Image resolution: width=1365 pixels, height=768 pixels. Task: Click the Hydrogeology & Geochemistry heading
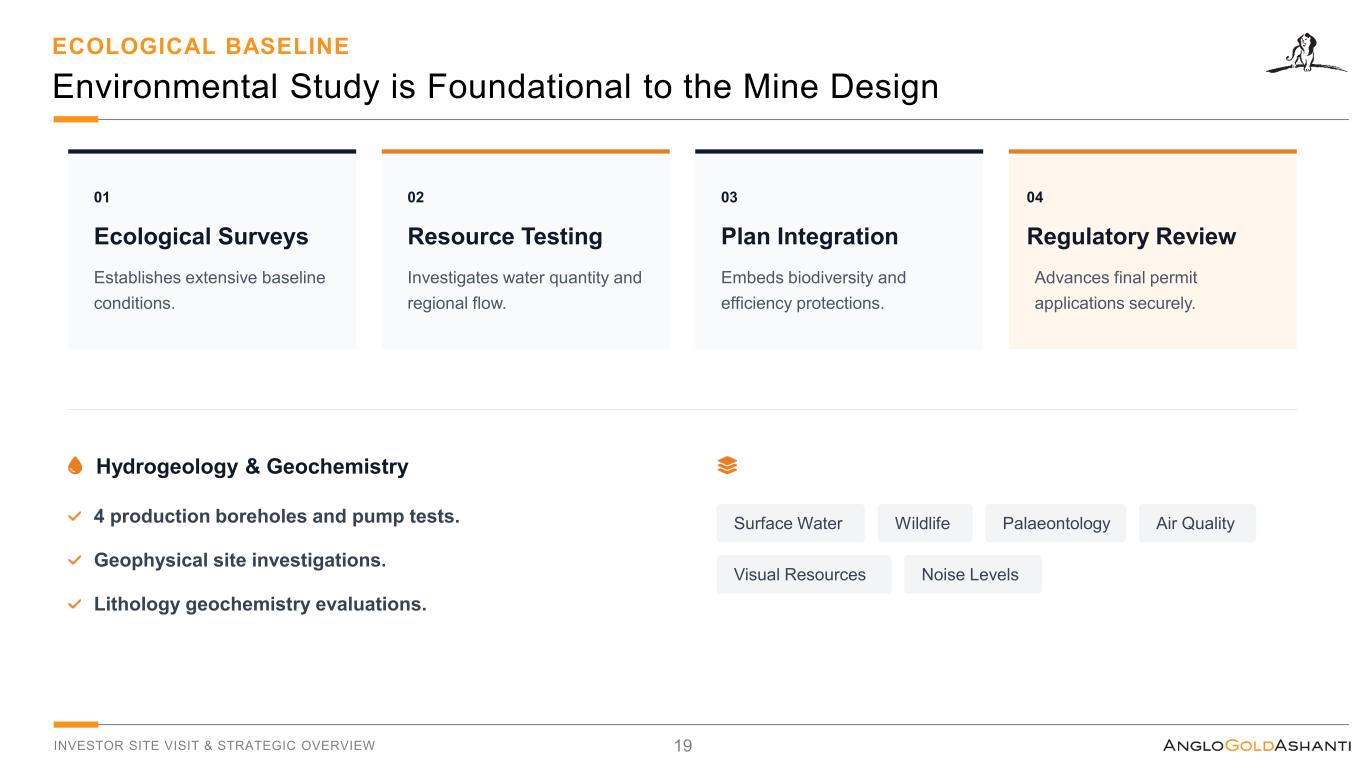(252, 467)
